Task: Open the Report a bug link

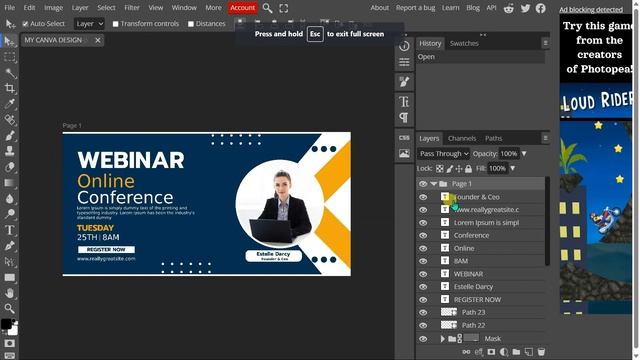Action: tap(416, 8)
